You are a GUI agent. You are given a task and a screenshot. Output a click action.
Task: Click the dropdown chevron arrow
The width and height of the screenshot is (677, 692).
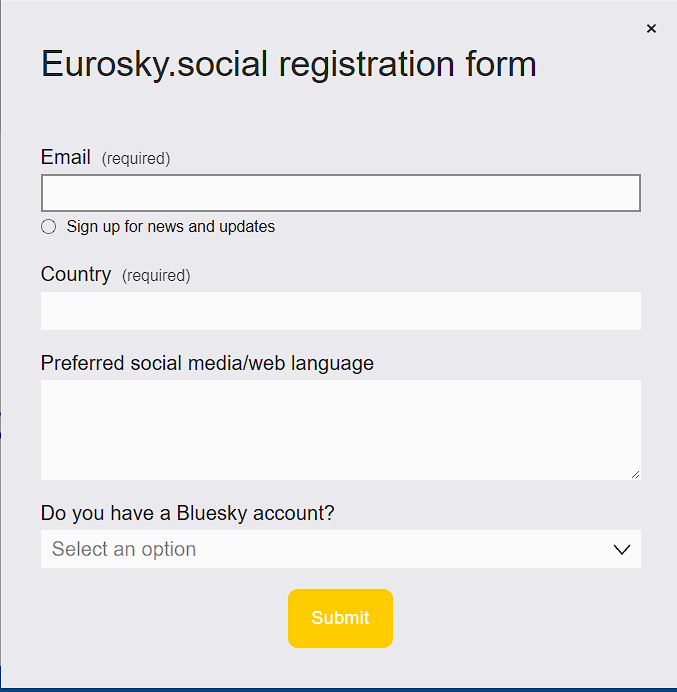pos(621,549)
